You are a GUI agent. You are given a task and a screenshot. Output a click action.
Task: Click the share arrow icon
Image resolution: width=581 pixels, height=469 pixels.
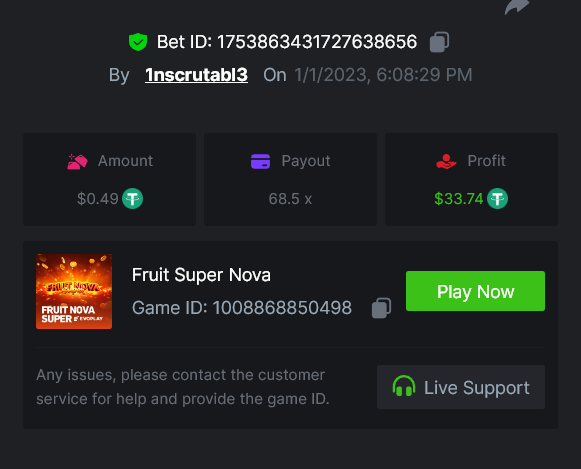coord(517,7)
